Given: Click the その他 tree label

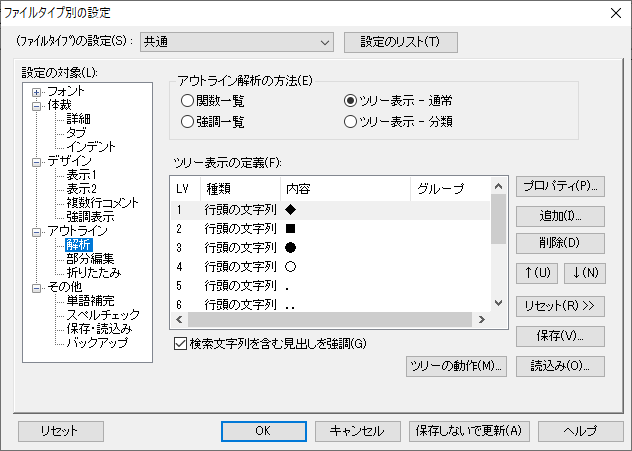Looking at the screenshot, I should pyautogui.click(x=64, y=287).
